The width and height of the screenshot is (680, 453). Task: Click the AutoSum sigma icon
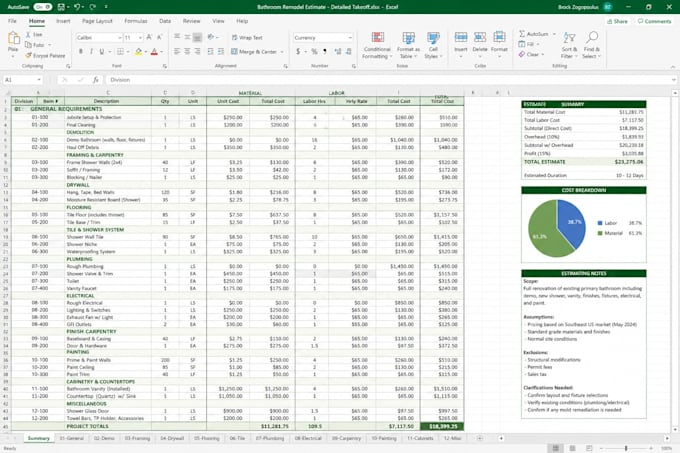pos(522,34)
